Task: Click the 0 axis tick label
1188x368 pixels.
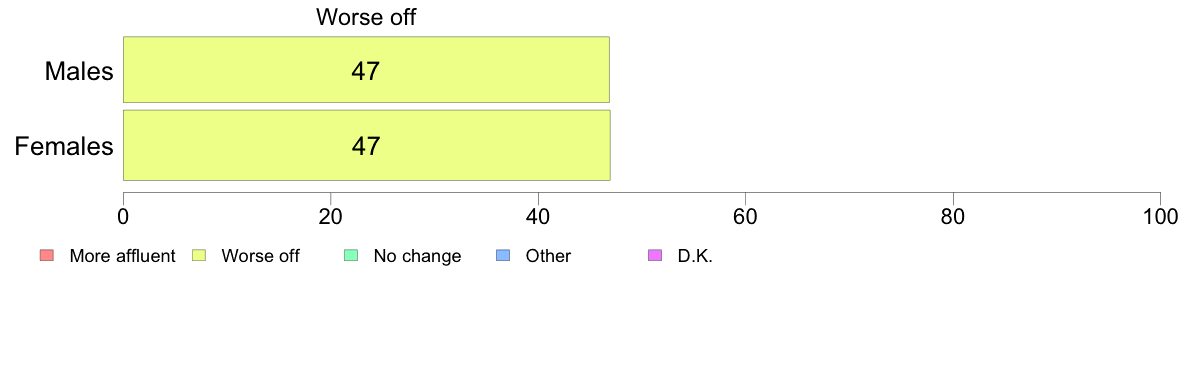Action: [x=123, y=217]
